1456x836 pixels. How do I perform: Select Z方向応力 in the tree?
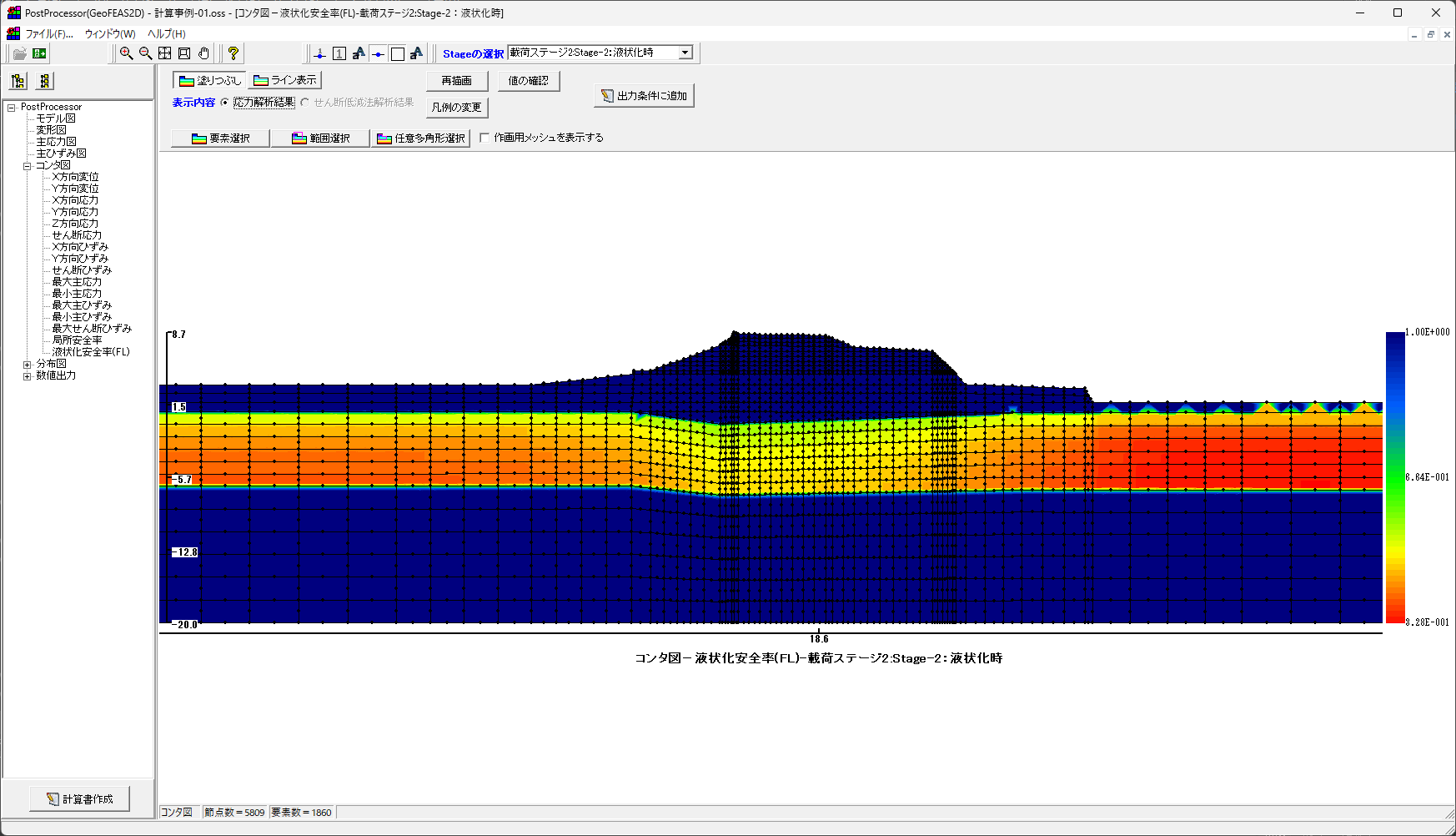(x=75, y=224)
